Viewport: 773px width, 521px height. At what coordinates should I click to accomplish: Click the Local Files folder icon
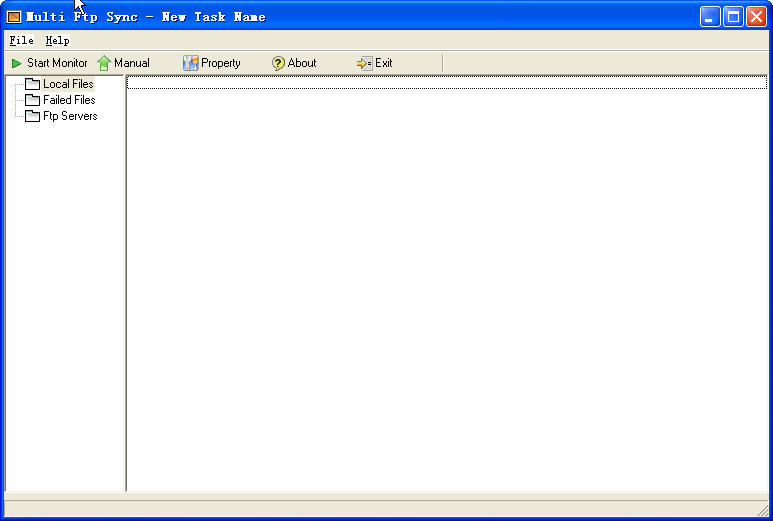33,84
